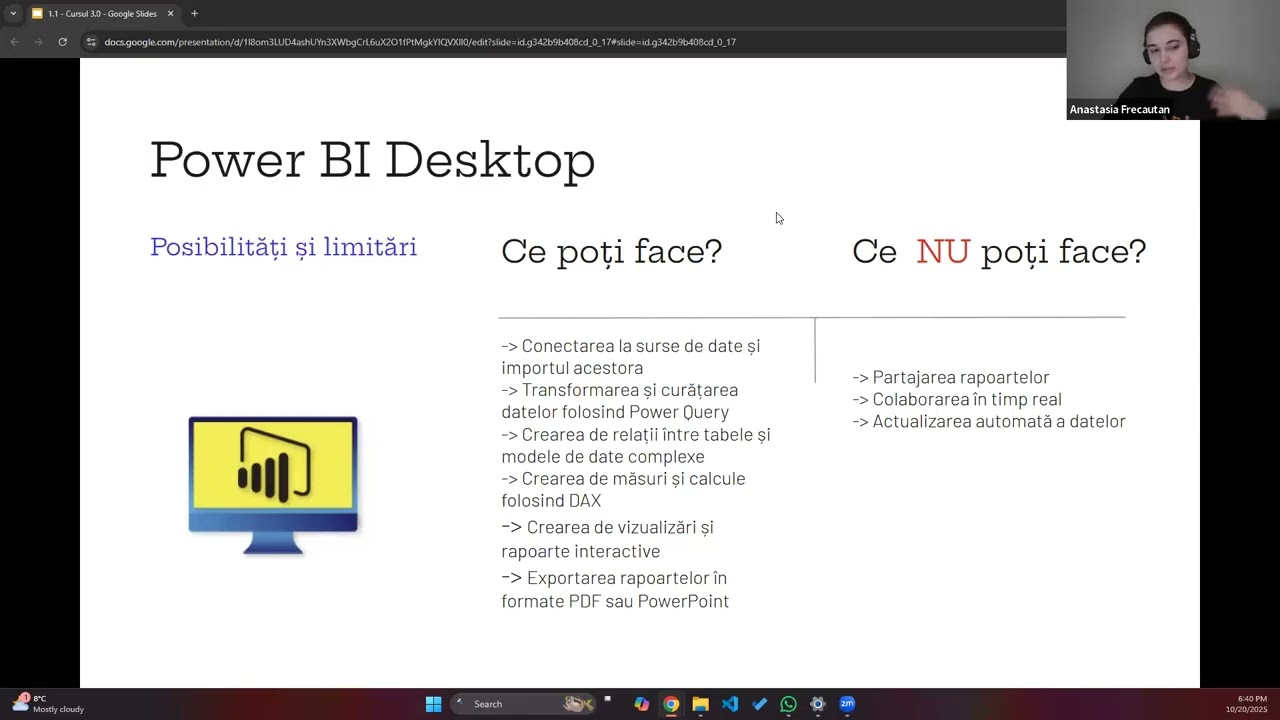Screen dimensions: 1280x720
Task: Click the docs.google.com address bar URL
Action: pyautogui.click(x=420, y=42)
